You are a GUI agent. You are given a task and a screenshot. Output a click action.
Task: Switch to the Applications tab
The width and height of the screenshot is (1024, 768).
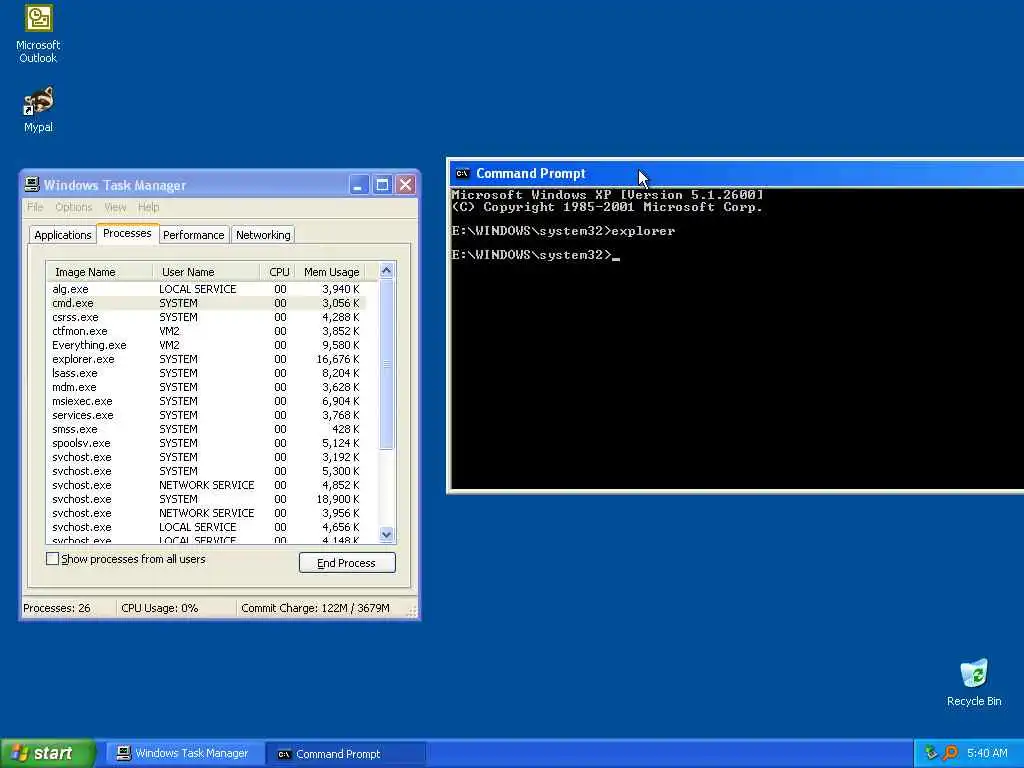[63, 235]
